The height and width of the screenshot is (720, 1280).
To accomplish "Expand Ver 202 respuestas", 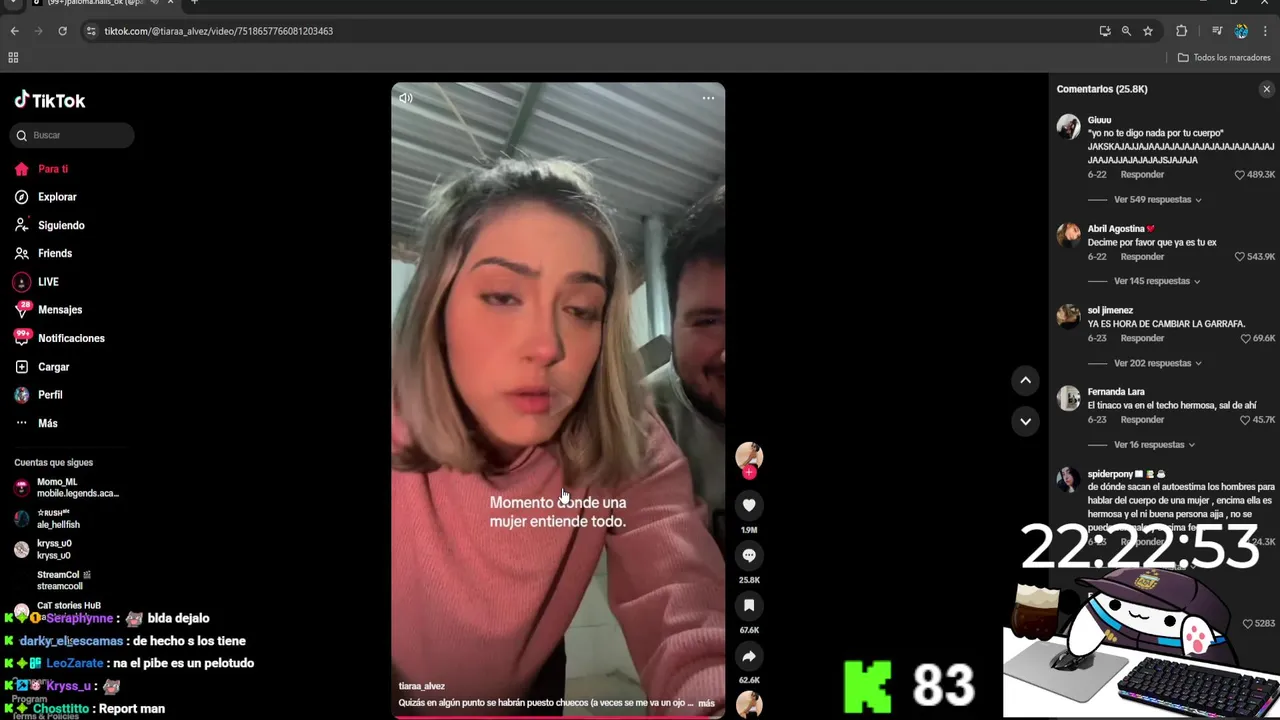I will (1158, 363).
